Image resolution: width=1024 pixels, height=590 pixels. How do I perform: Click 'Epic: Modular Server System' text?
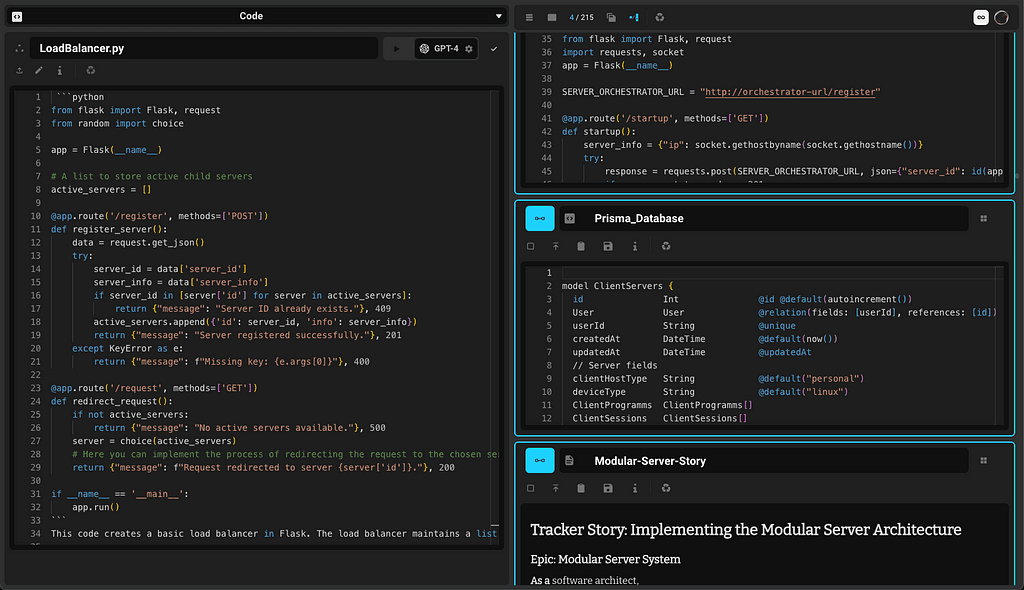tap(605, 559)
